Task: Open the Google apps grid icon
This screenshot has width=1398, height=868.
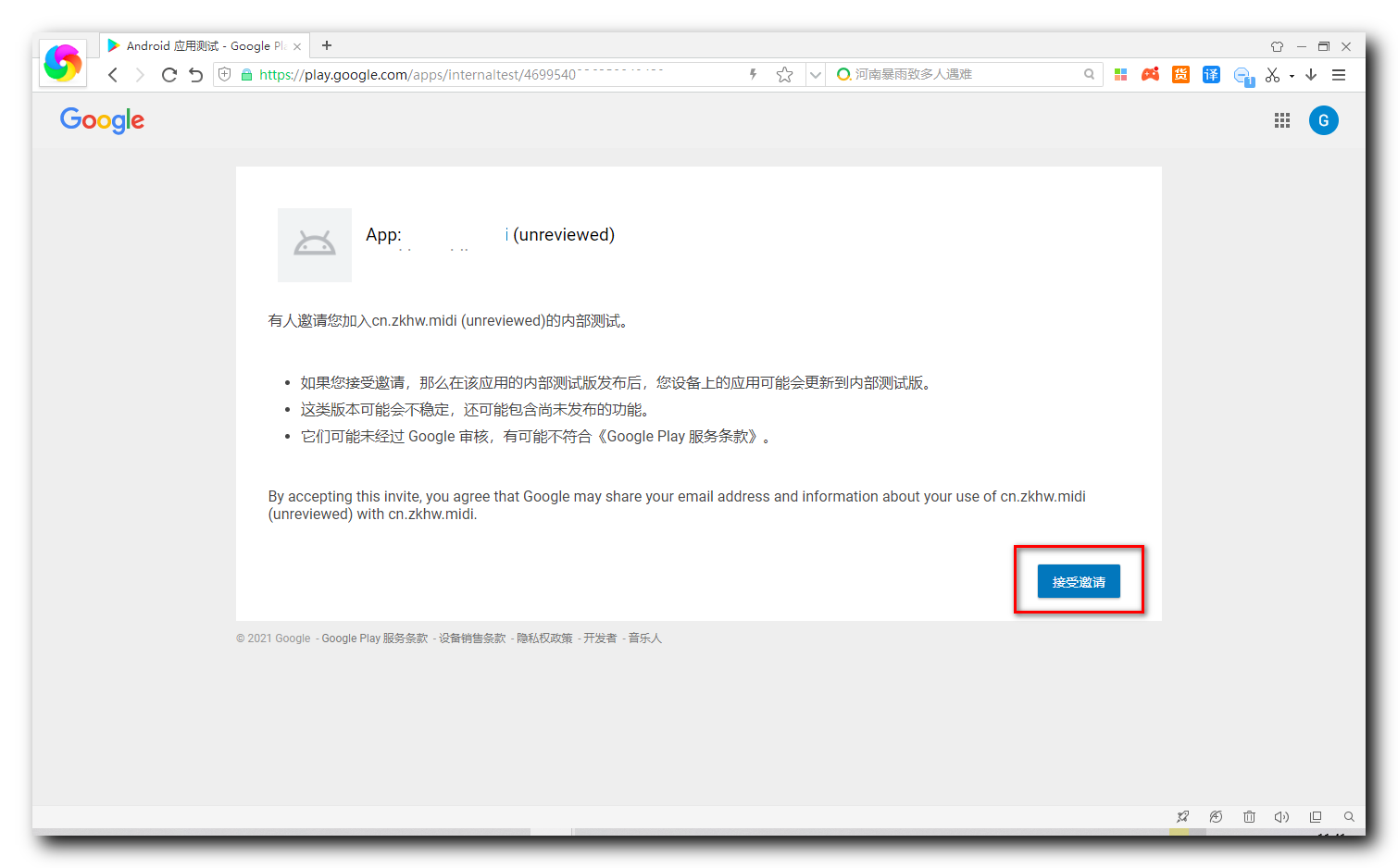Action: [1282, 120]
